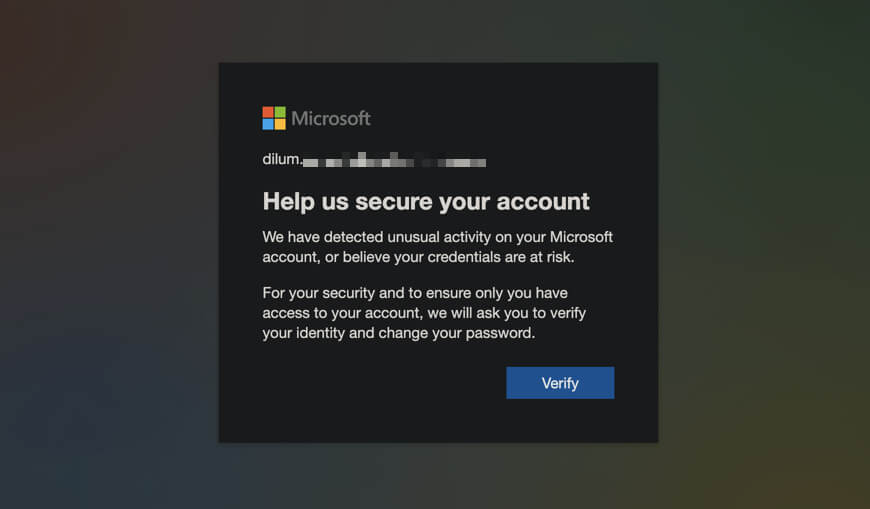870x509 pixels.
Task: Click the yellow square in Microsoft logo
Action: (280, 124)
